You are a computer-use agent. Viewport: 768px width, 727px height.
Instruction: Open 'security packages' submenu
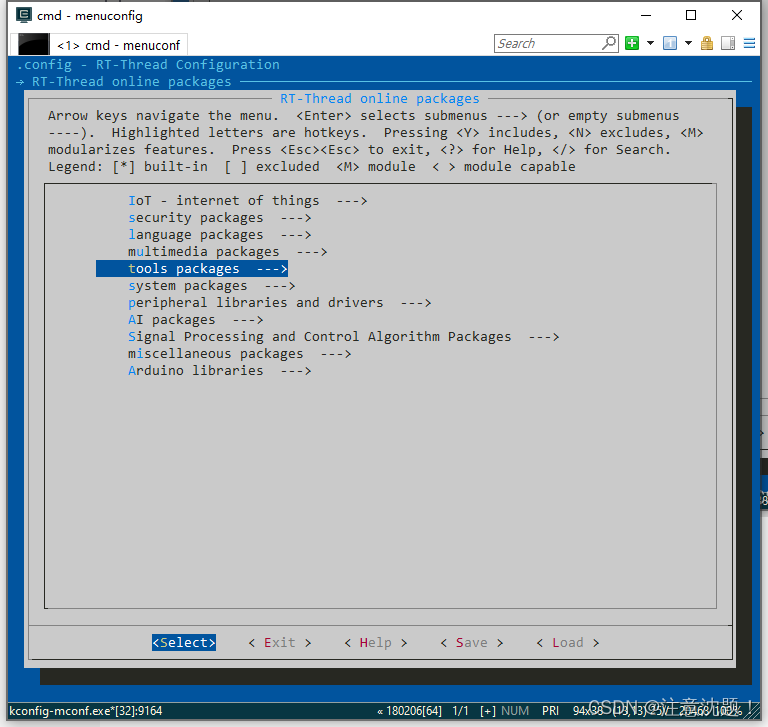(219, 218)
